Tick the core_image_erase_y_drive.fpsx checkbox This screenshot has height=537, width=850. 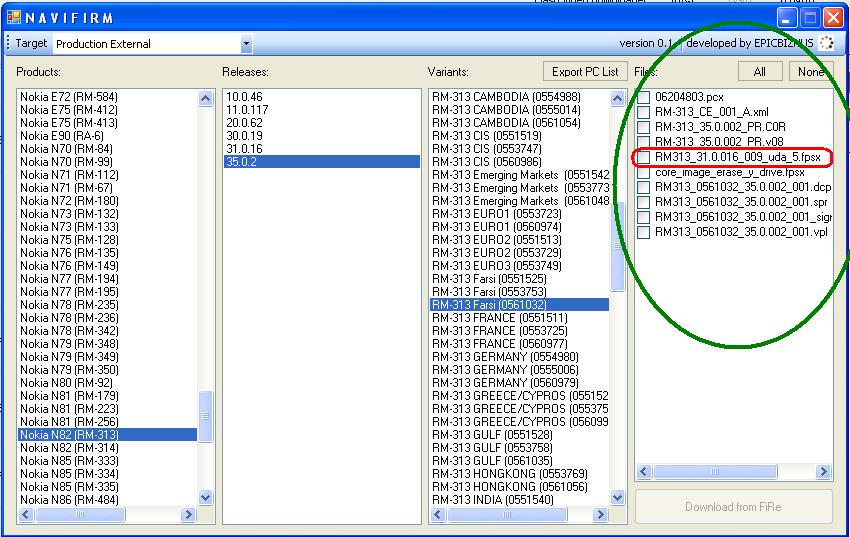[x=643, y=173]
